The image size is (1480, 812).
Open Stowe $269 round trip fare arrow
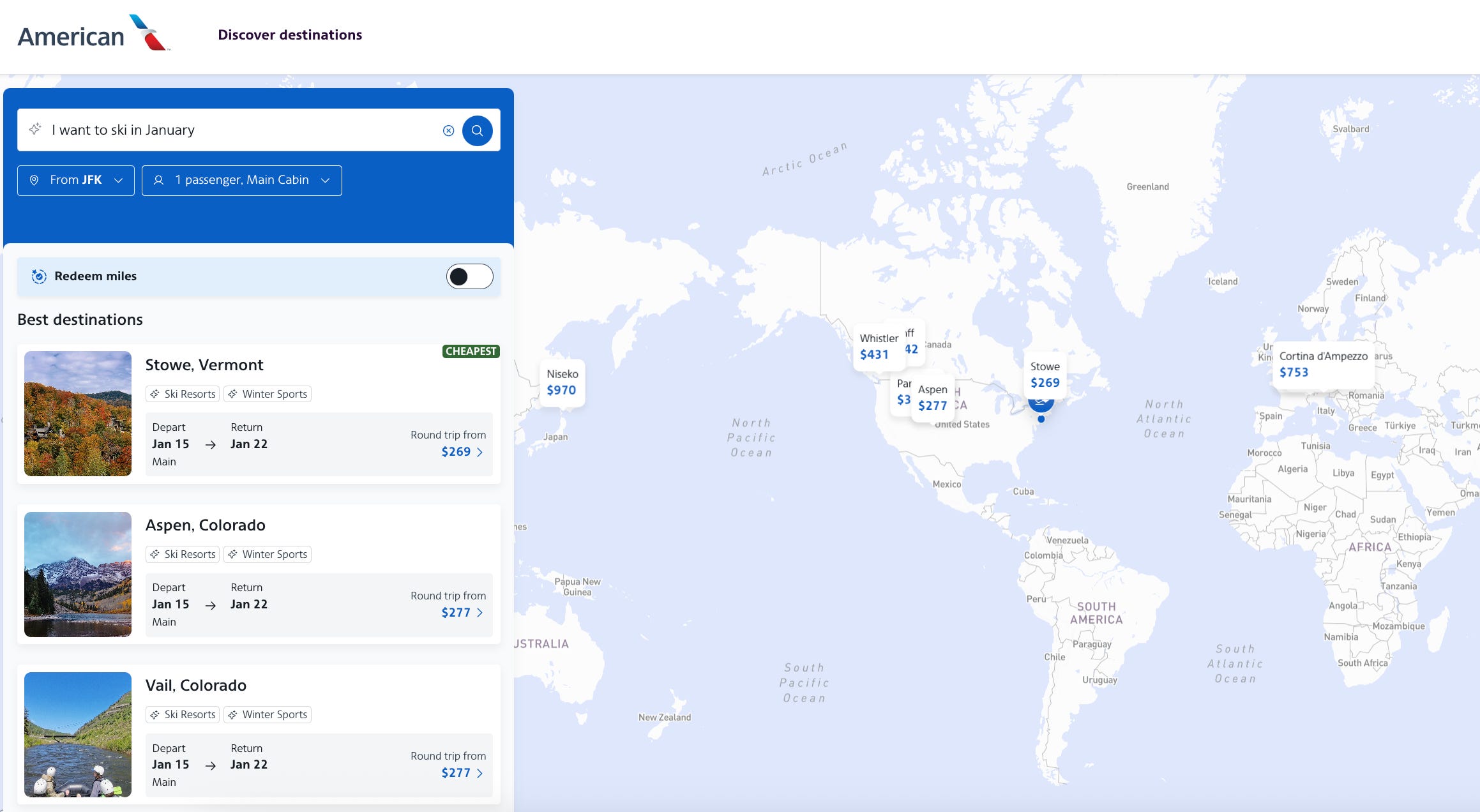pyautogui.click(x=479, y=452)
